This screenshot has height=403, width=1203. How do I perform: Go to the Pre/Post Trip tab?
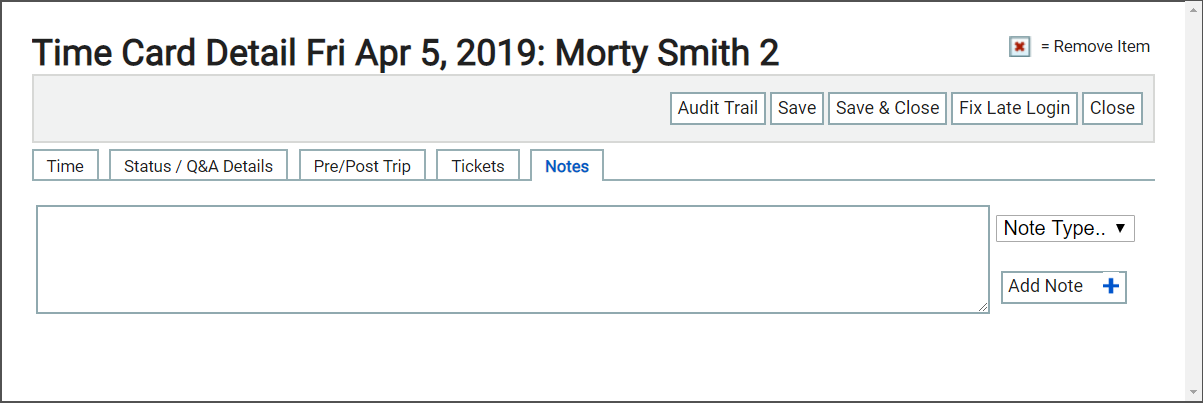pos(362,166)
